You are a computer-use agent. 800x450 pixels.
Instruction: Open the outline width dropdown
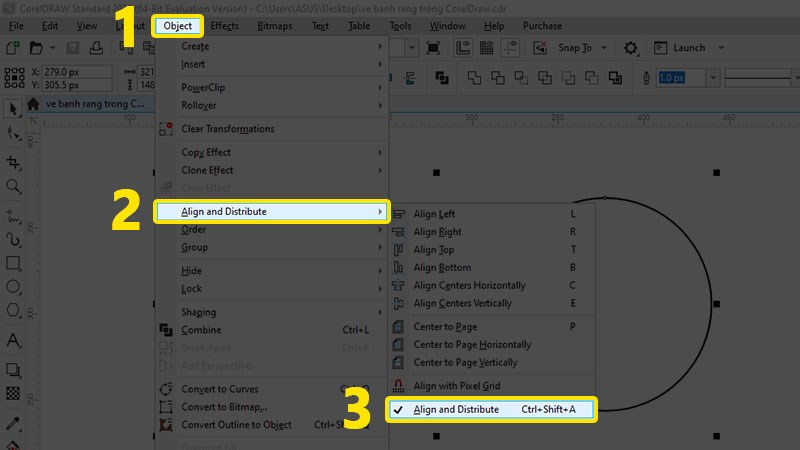point(713,78)
